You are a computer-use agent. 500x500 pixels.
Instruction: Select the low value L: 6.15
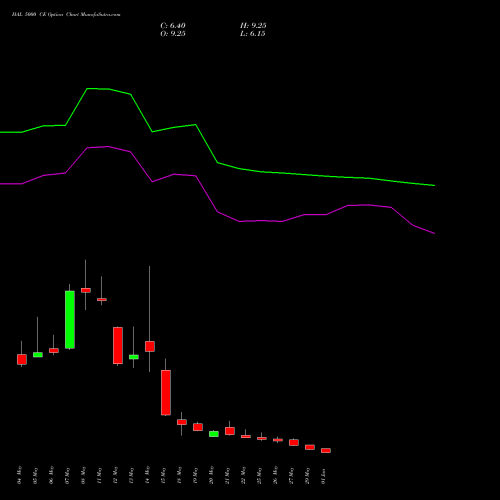[x=253, y=34]
